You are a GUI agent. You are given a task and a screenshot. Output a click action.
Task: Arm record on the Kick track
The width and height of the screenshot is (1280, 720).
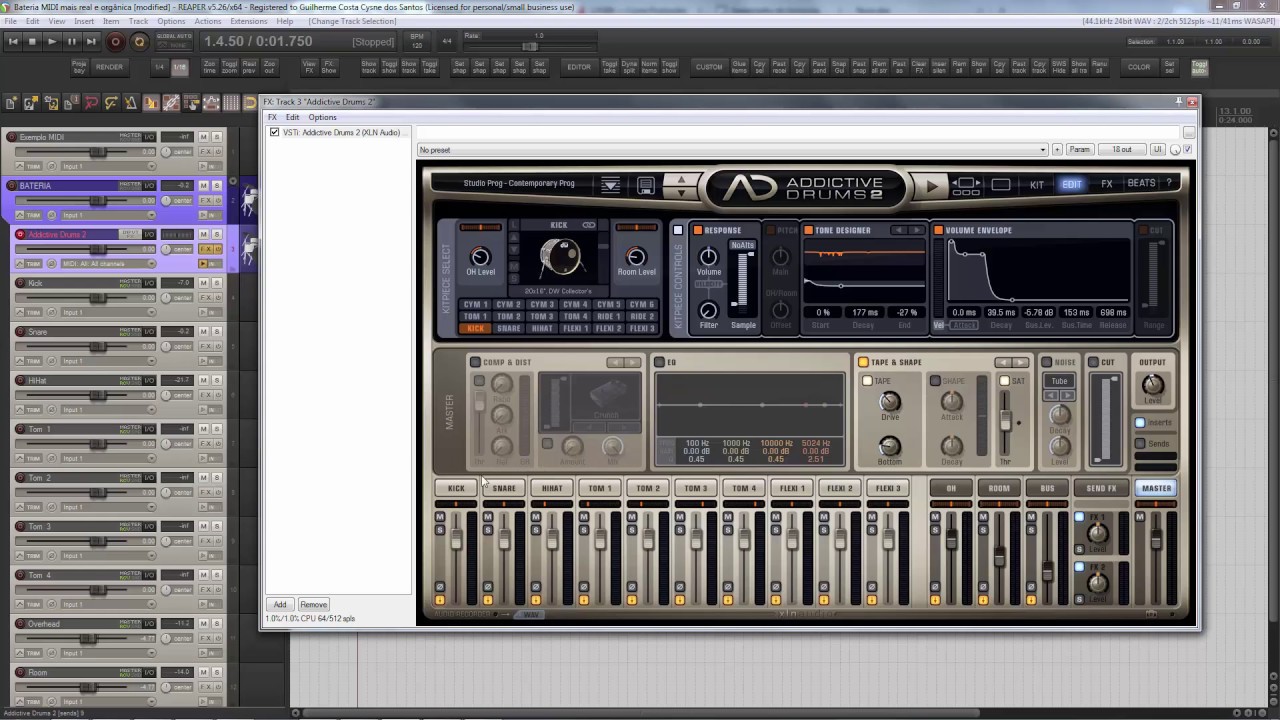[20, 283]
